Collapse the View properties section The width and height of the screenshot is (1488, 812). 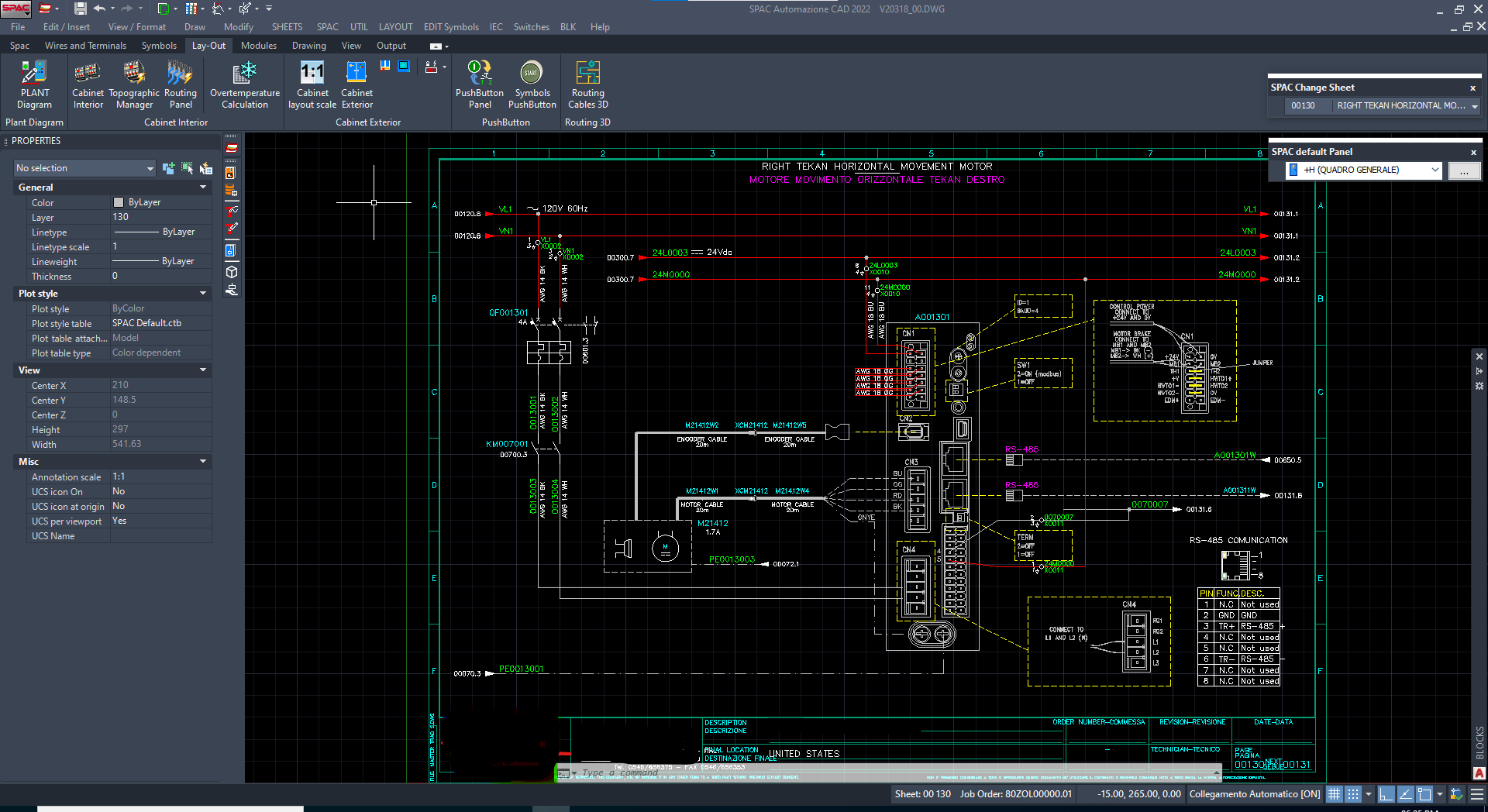pyautogui.click(x=203, y=370)
